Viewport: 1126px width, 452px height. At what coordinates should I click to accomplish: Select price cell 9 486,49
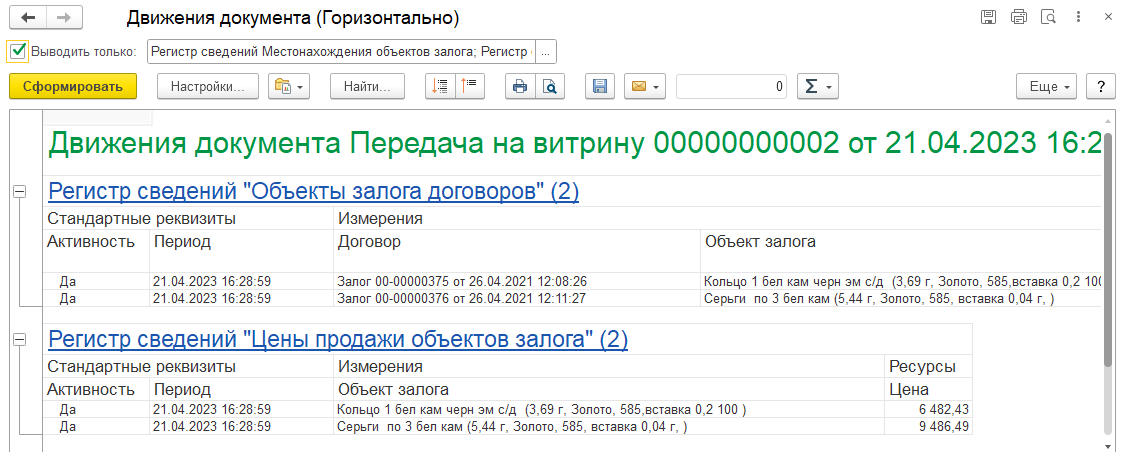click(x=929, y=427)
